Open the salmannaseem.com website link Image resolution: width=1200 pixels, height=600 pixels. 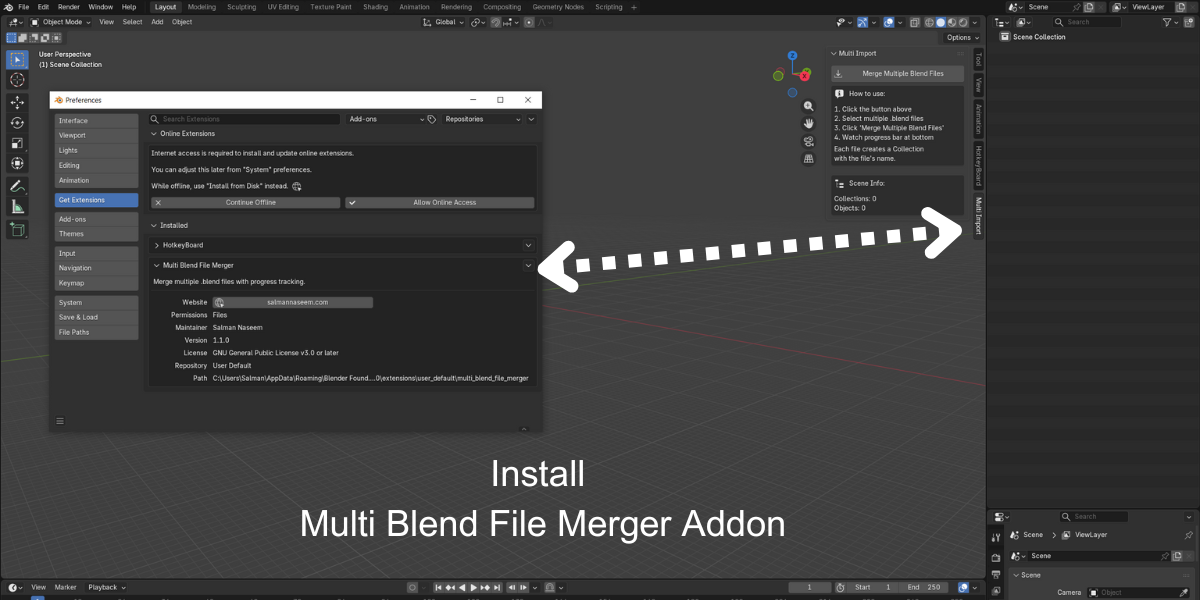(x=293, y=301)
